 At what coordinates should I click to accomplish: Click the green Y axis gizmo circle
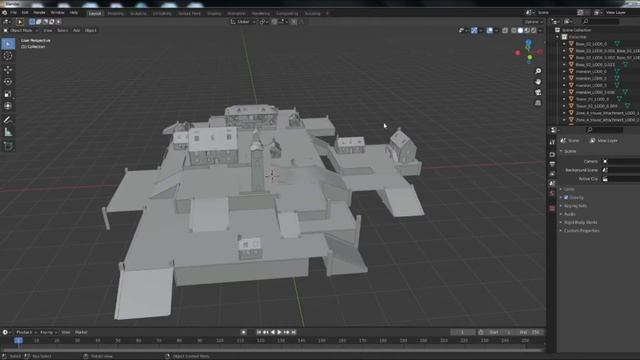[x=530, y=58]
